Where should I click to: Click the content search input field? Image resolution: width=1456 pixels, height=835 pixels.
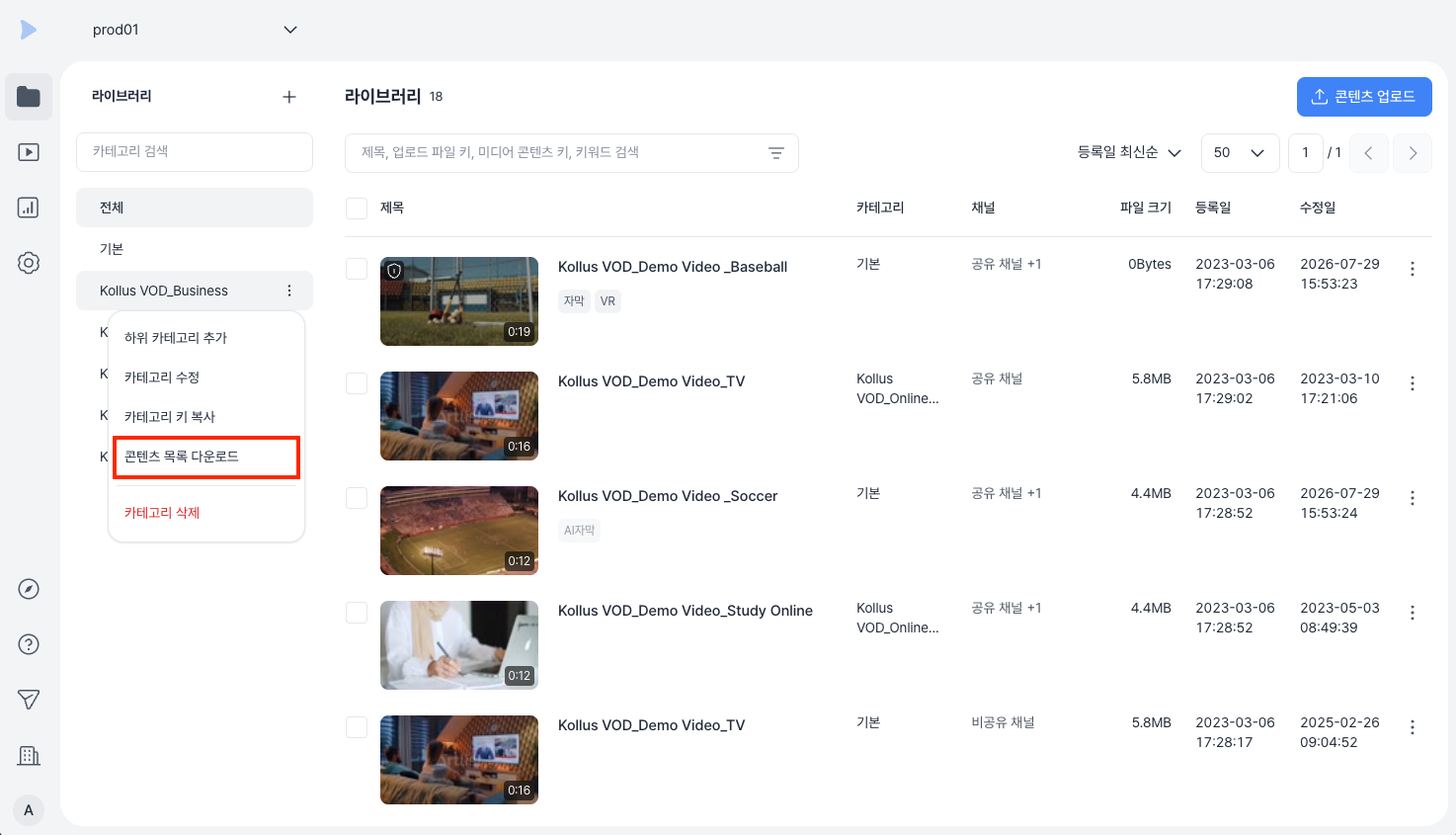point(572,153)
